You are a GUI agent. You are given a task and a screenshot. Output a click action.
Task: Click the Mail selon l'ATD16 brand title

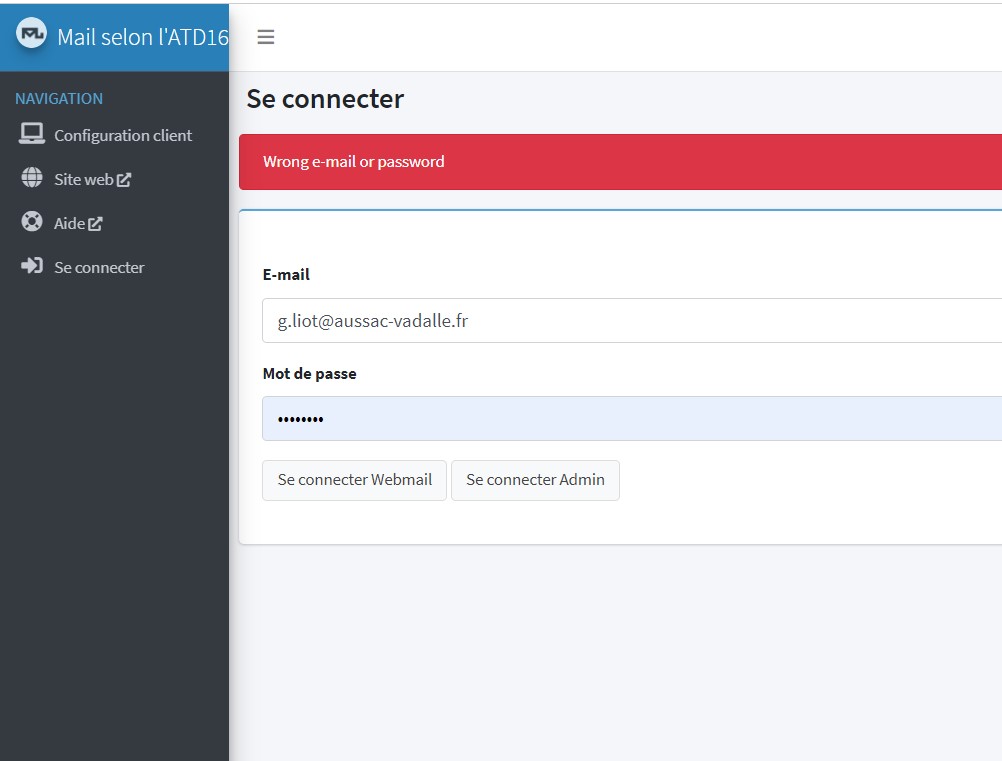pos(142,38)
